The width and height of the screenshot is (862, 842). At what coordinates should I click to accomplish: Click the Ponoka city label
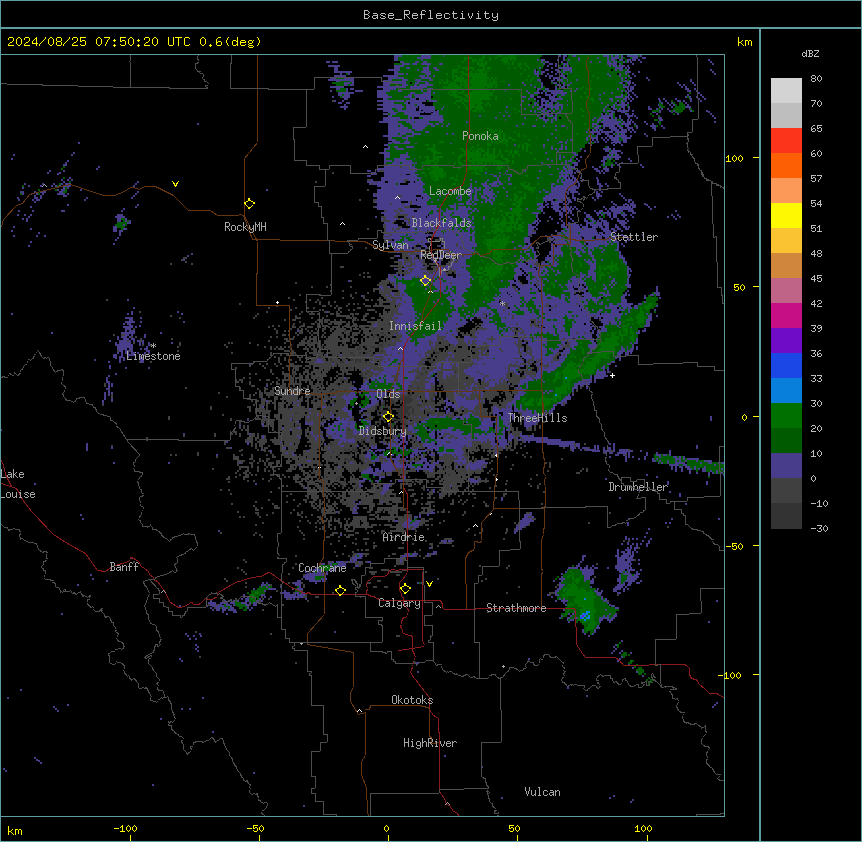coord(480,136)
